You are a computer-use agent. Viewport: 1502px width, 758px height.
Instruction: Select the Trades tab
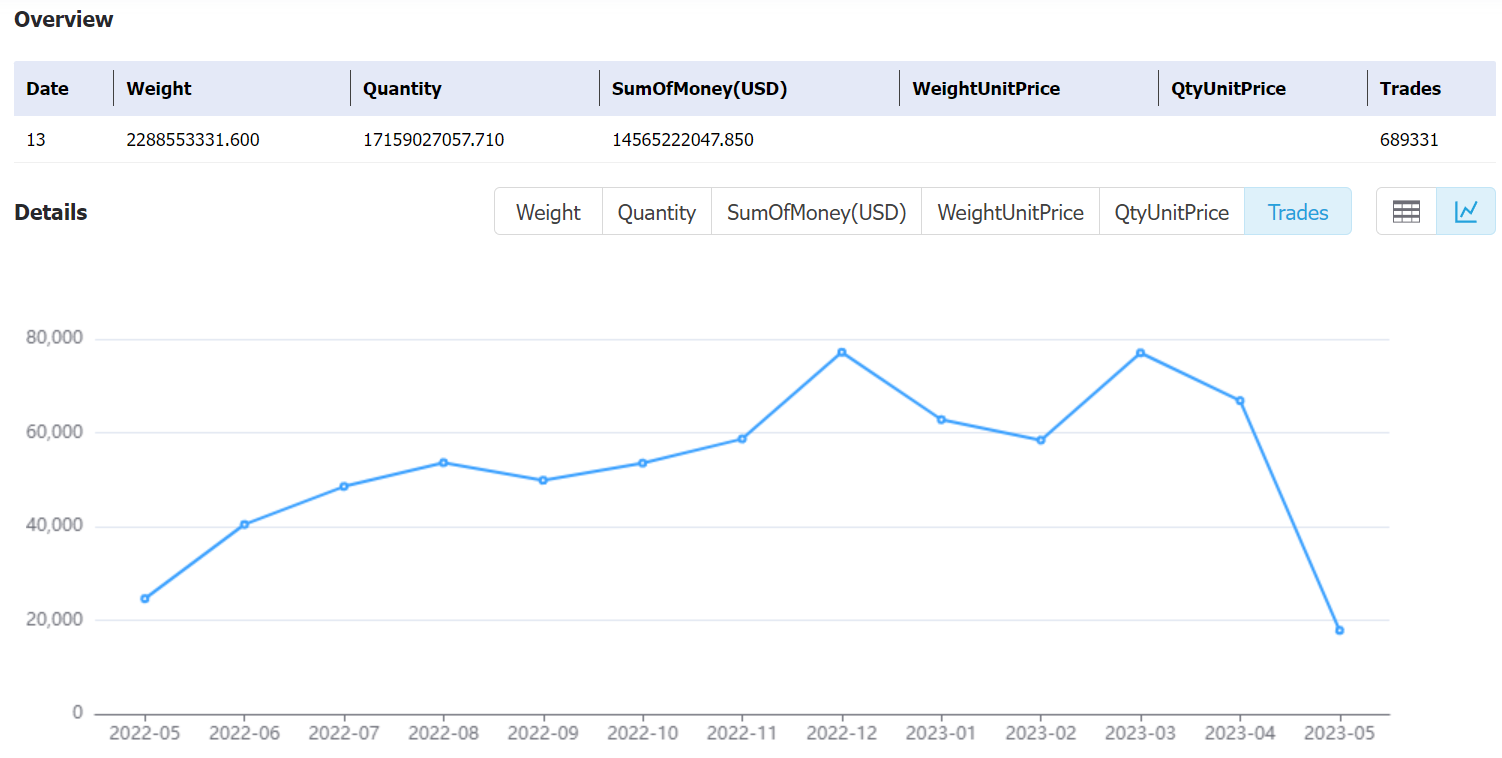(1298, 212)
